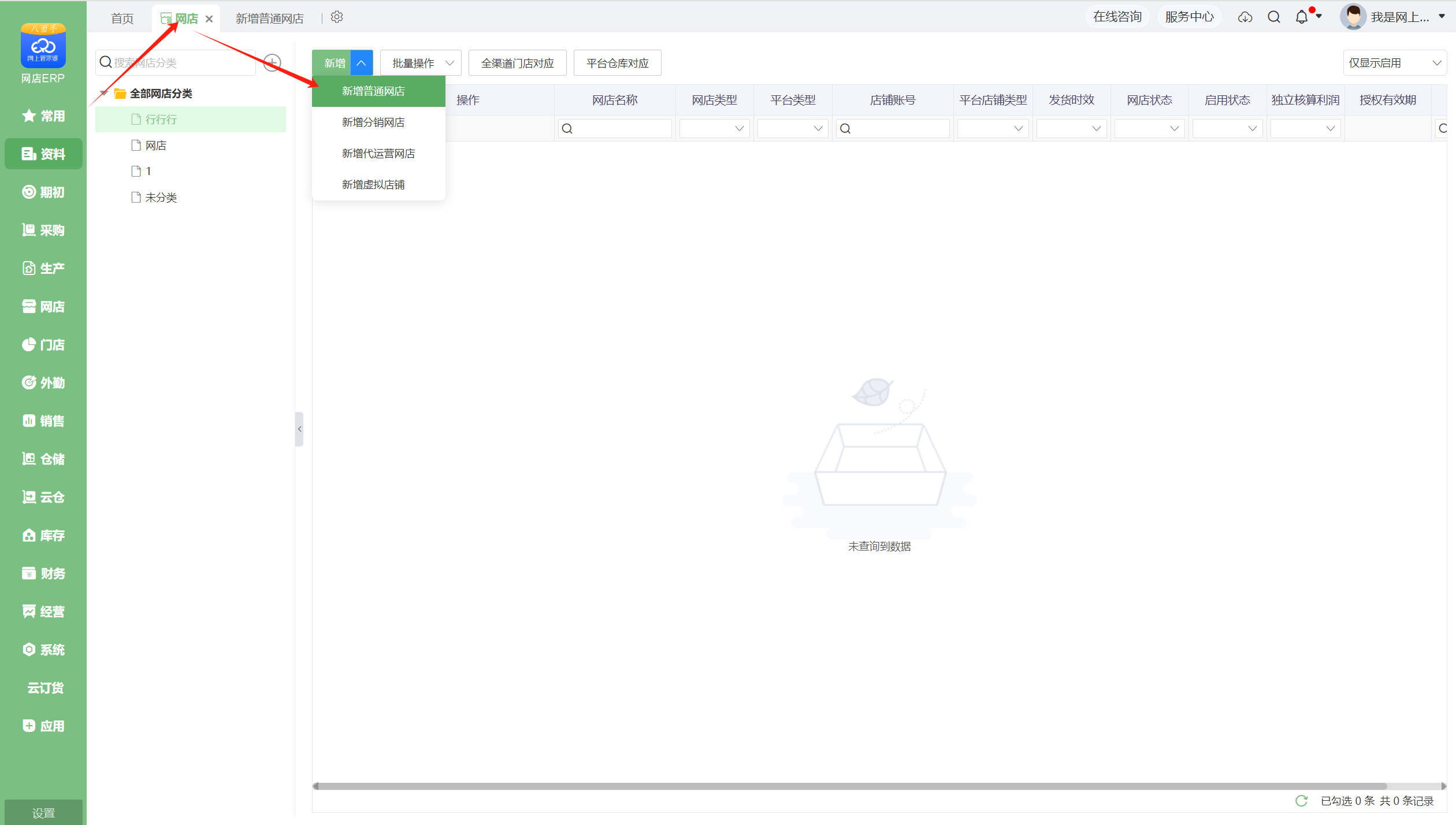Open the 采购 sidebar module

43,230
